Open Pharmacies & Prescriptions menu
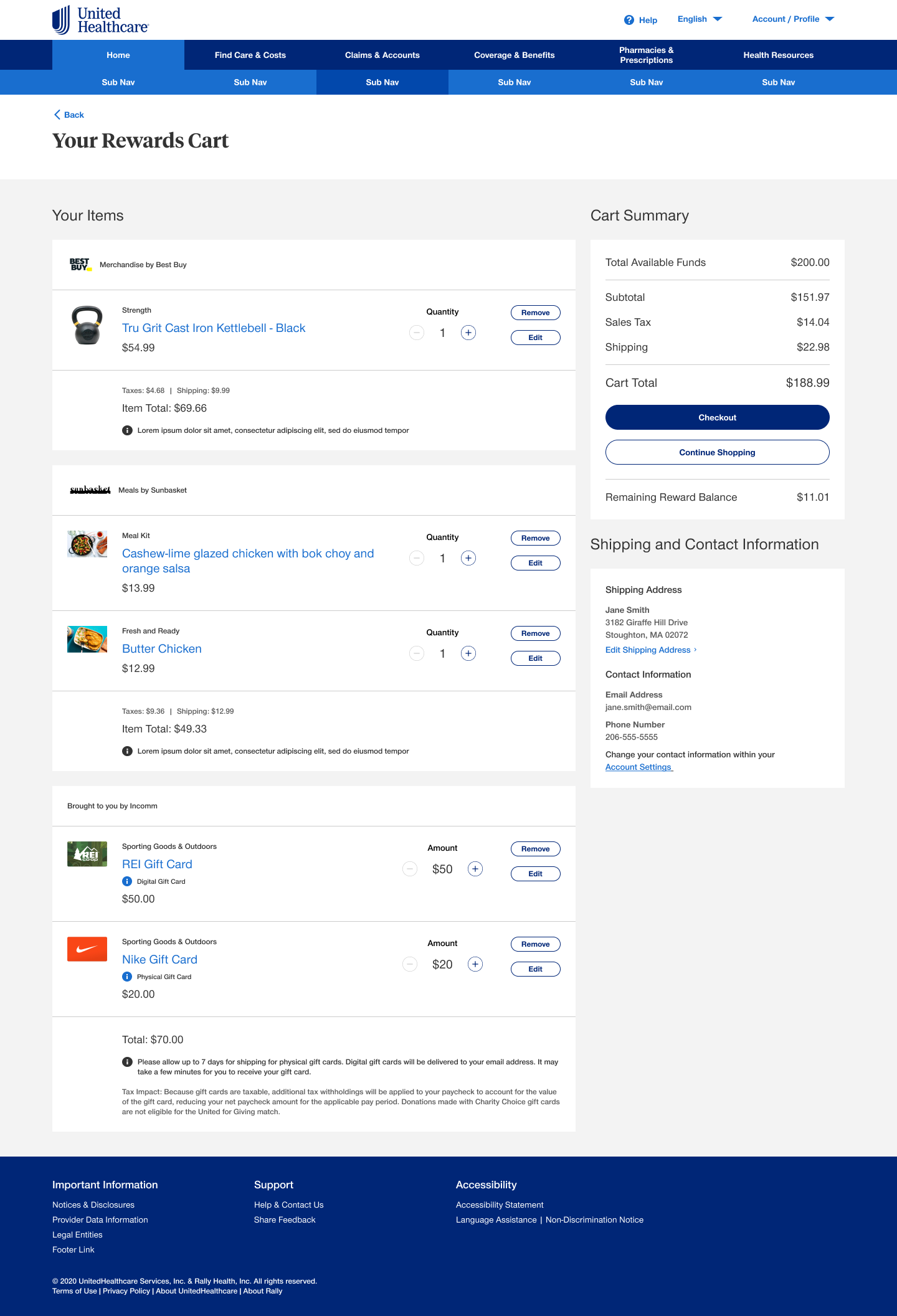 [x=647, y=55]
